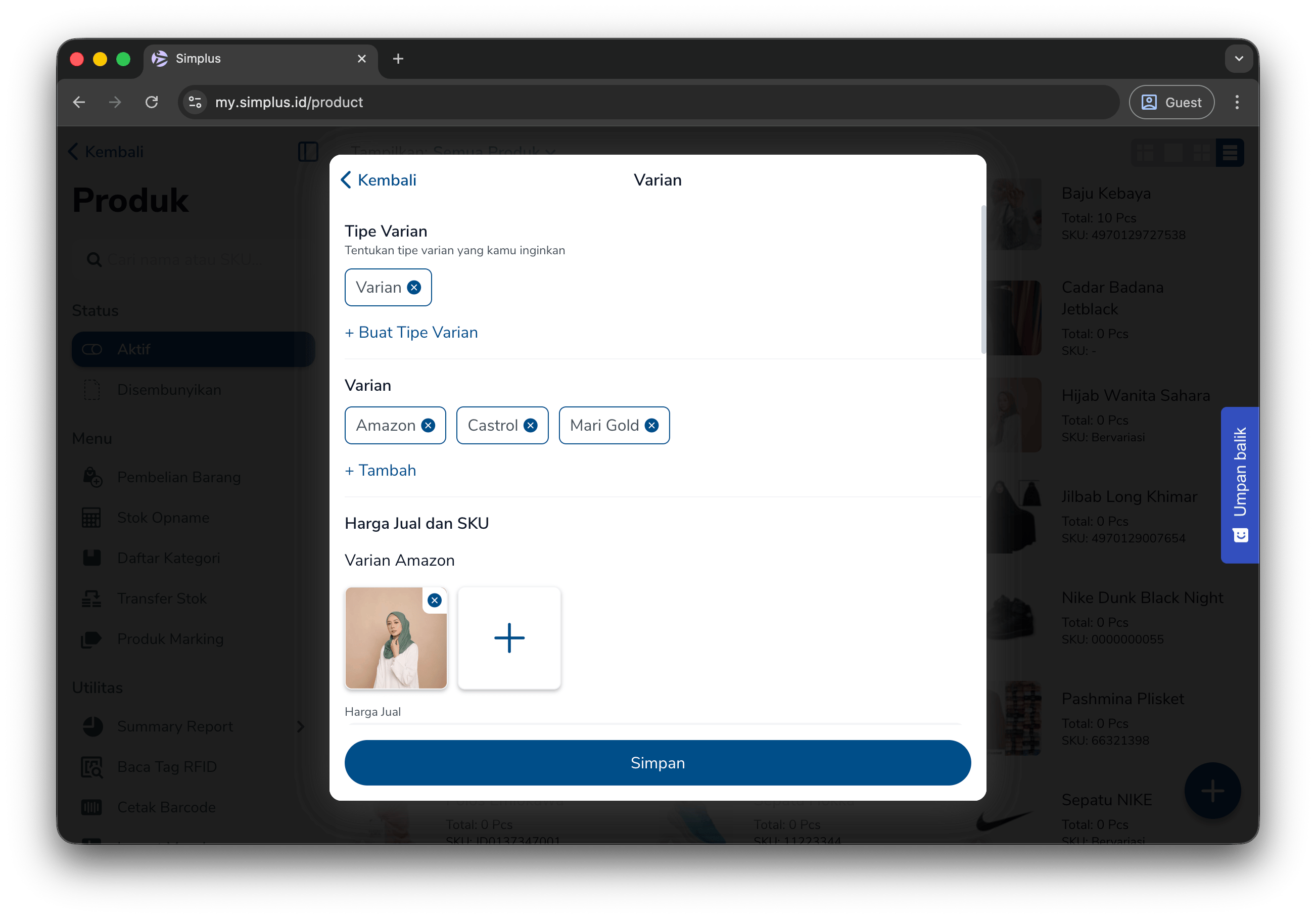Viewport: 1316px width, 919px height.
Task: Open Summary Report utility
Action: [193, 726]
